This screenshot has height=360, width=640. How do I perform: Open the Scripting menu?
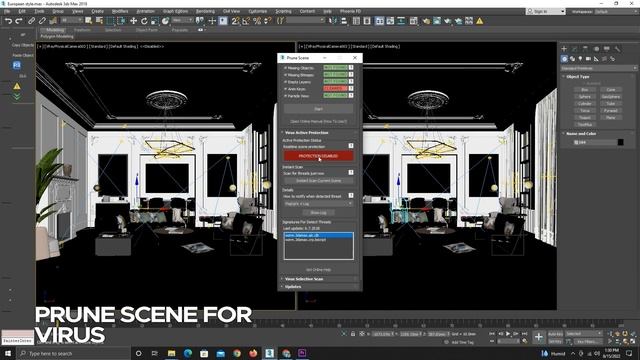(283, 11)
